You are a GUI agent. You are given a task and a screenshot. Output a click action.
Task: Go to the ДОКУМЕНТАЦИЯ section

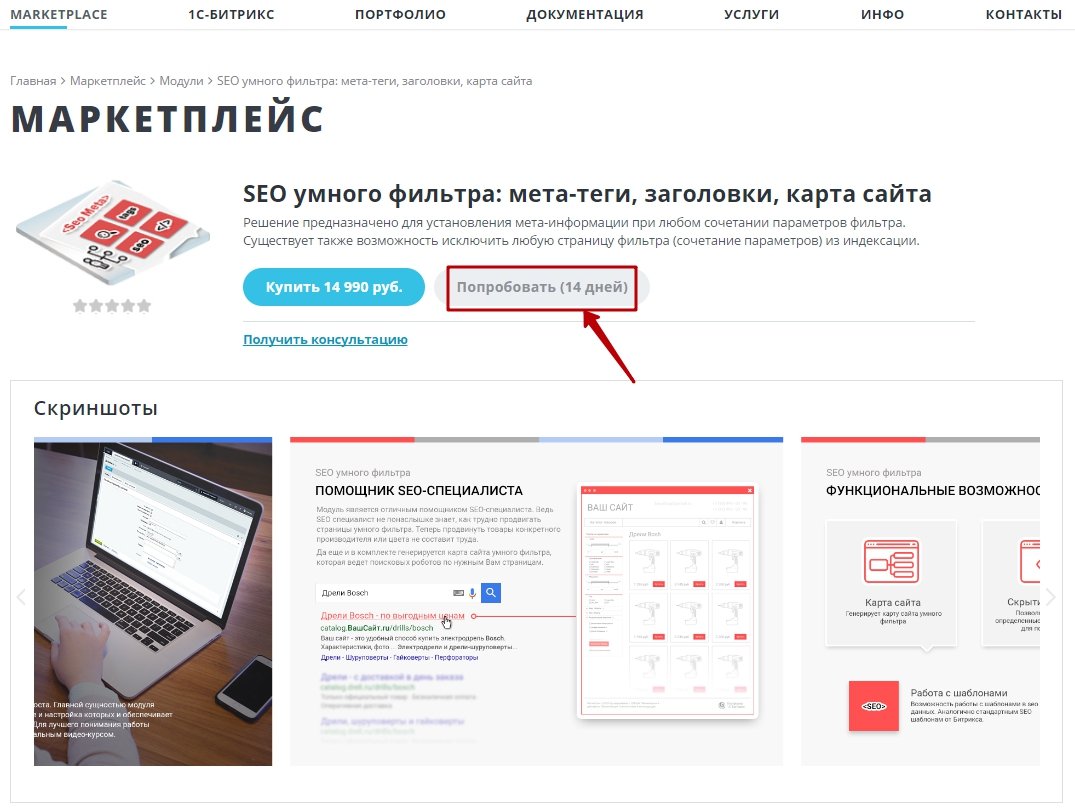point(585,14)
